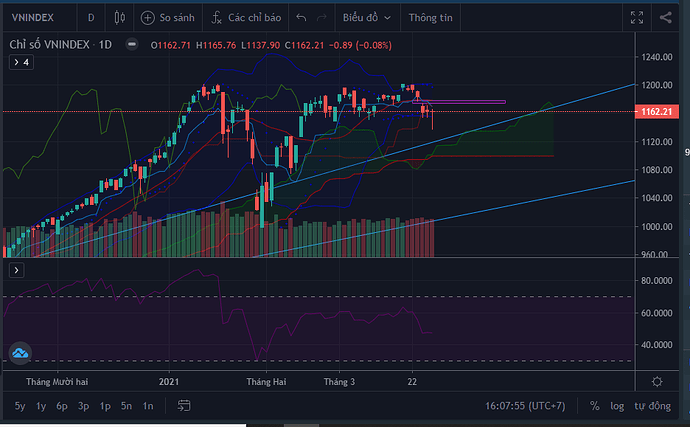The image size is (690, 427).
Task: Click the Tháng Mười hai date label
Action: coord(57,382)
